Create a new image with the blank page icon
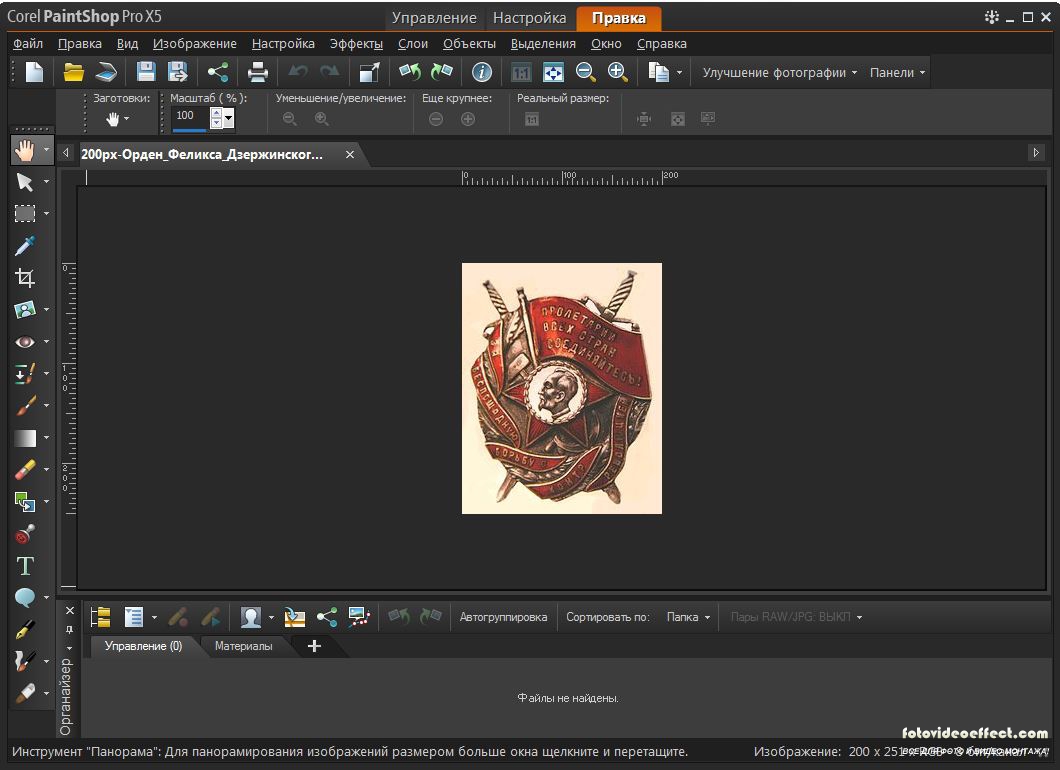The height and width of the screenshot is (770, 1060). pos(34,72)
